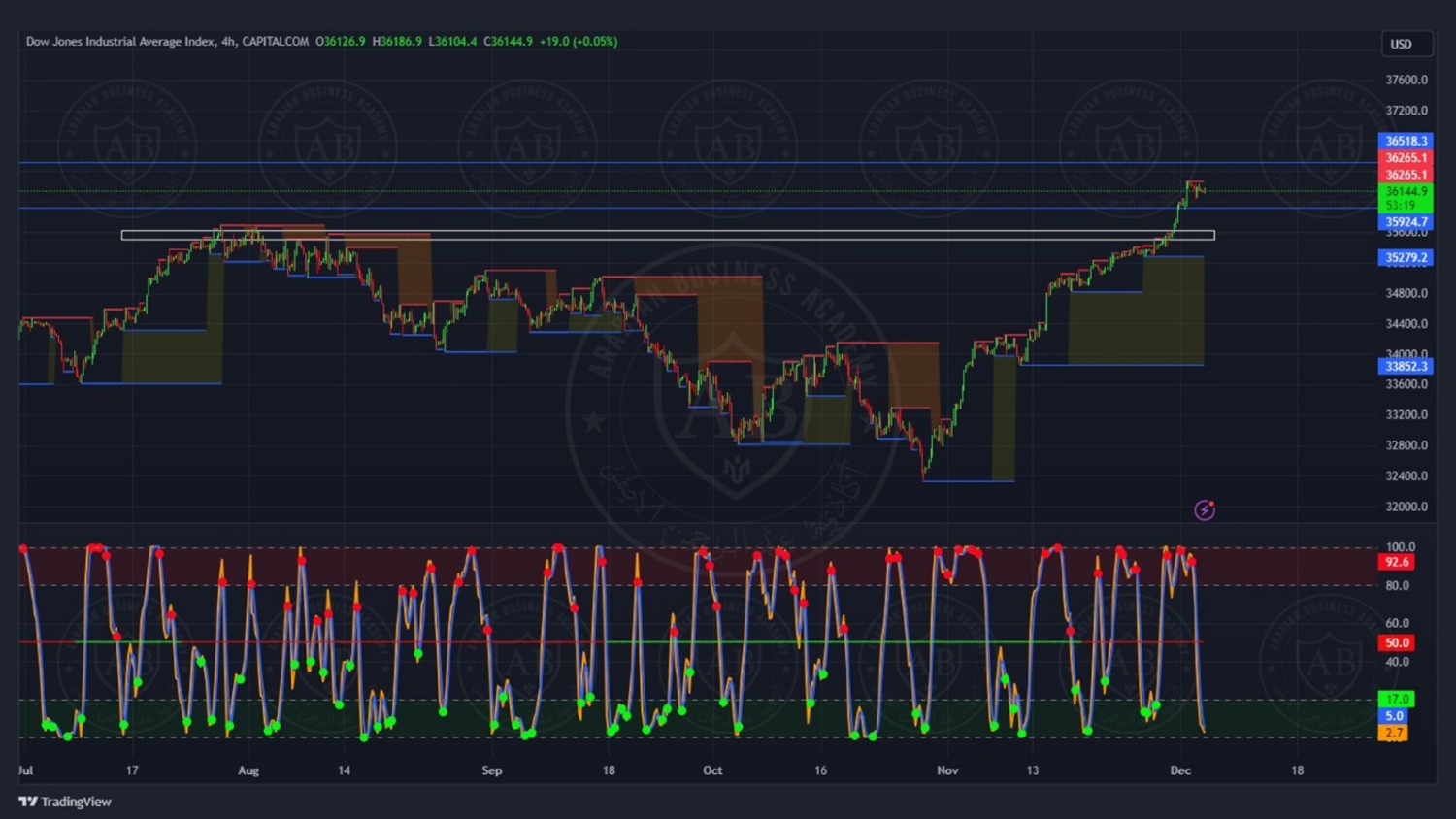The width and height of the screenshot is (1456, 819).
Task: Click the green 17.0 oscillator label
Action: pyautogui.click(x=1396, y=699)
